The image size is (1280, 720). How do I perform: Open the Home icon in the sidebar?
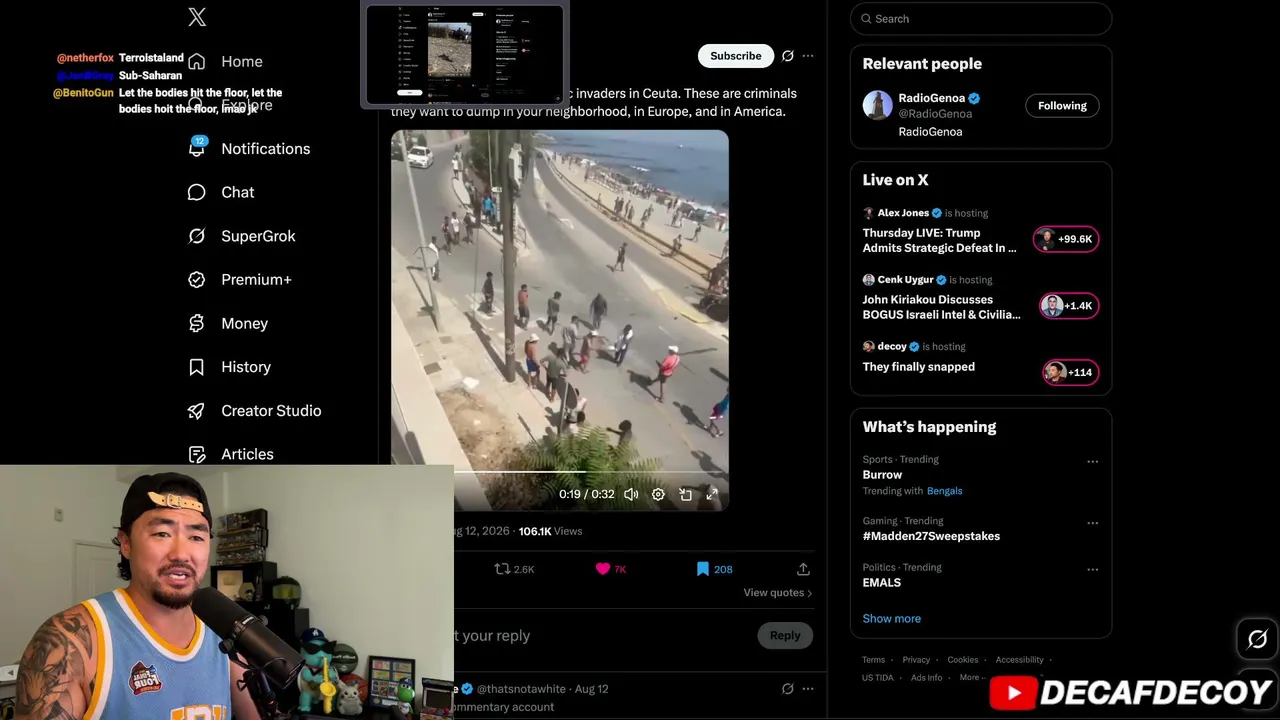(x=197, y=62)
